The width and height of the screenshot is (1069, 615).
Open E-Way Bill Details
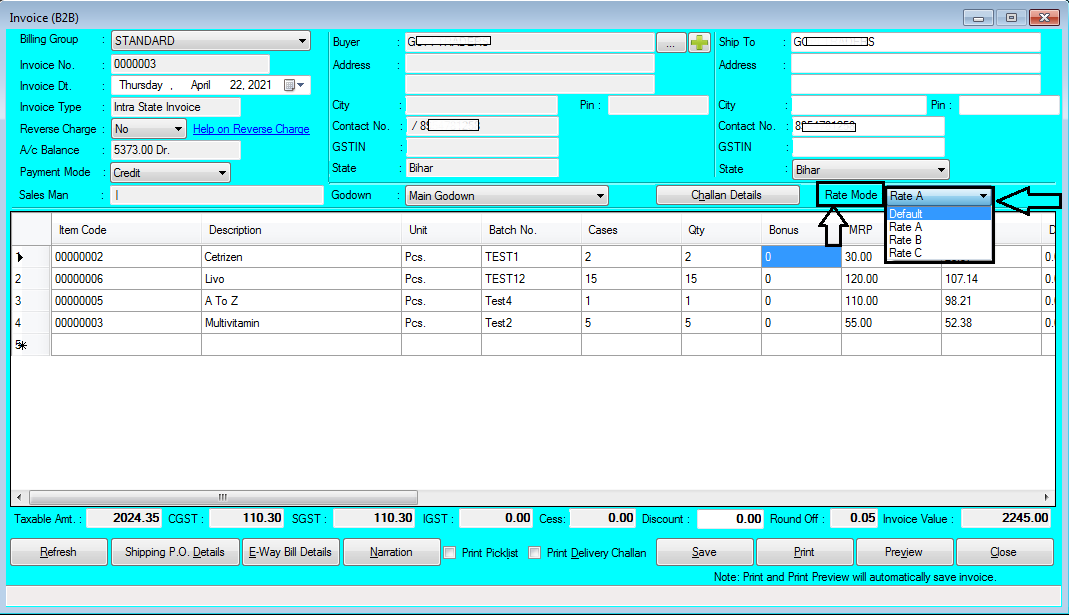(290, 551)
